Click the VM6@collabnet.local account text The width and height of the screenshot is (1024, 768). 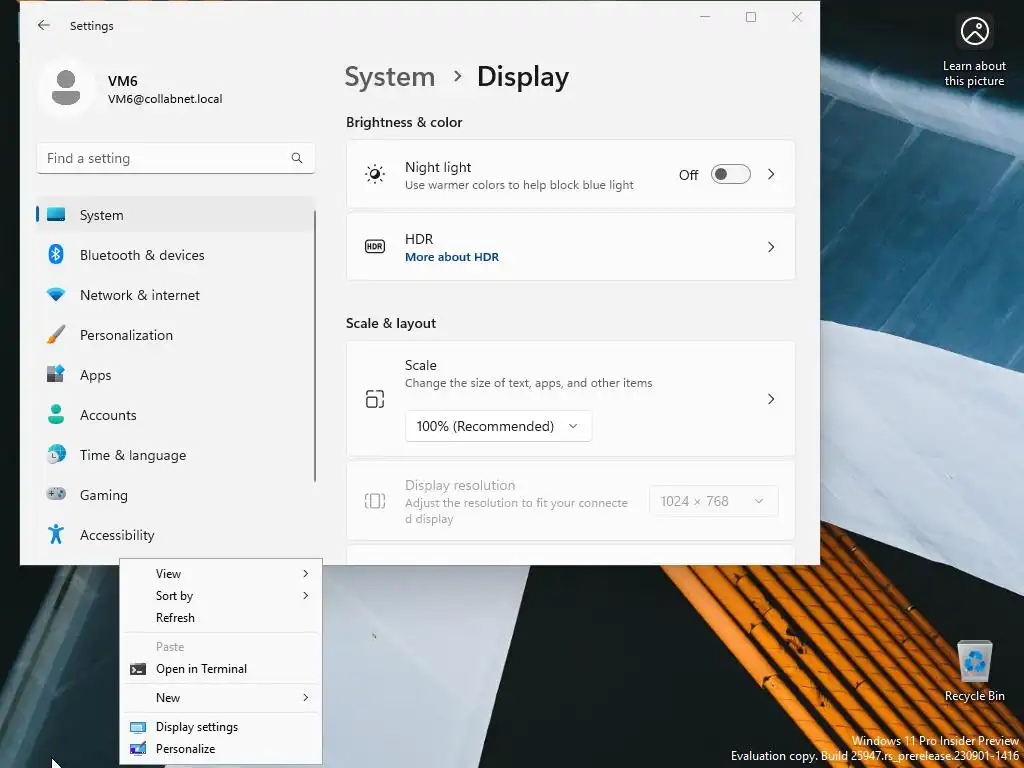coord(165,99)
